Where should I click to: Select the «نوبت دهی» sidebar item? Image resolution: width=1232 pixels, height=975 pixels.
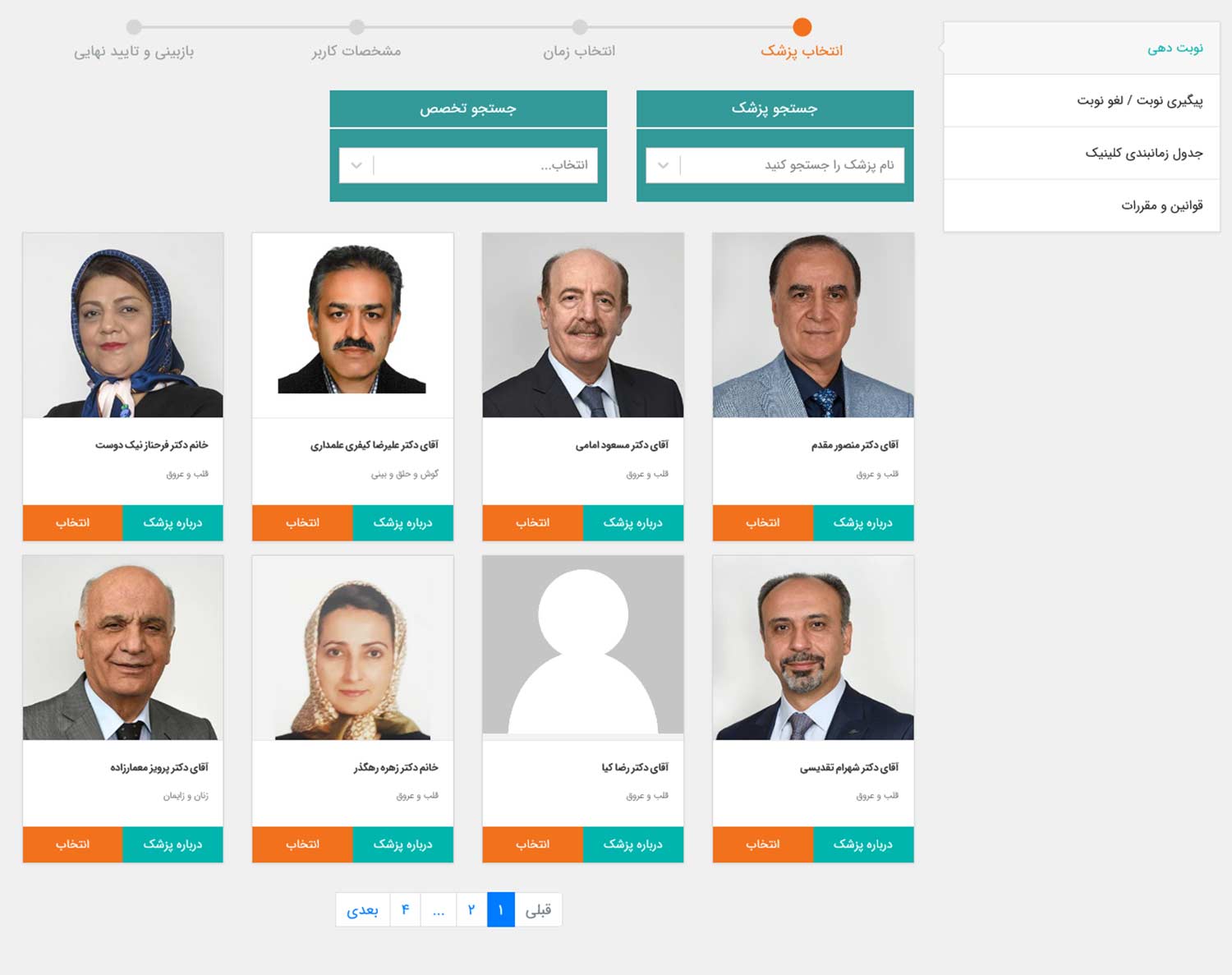(x=1082, y=48)
